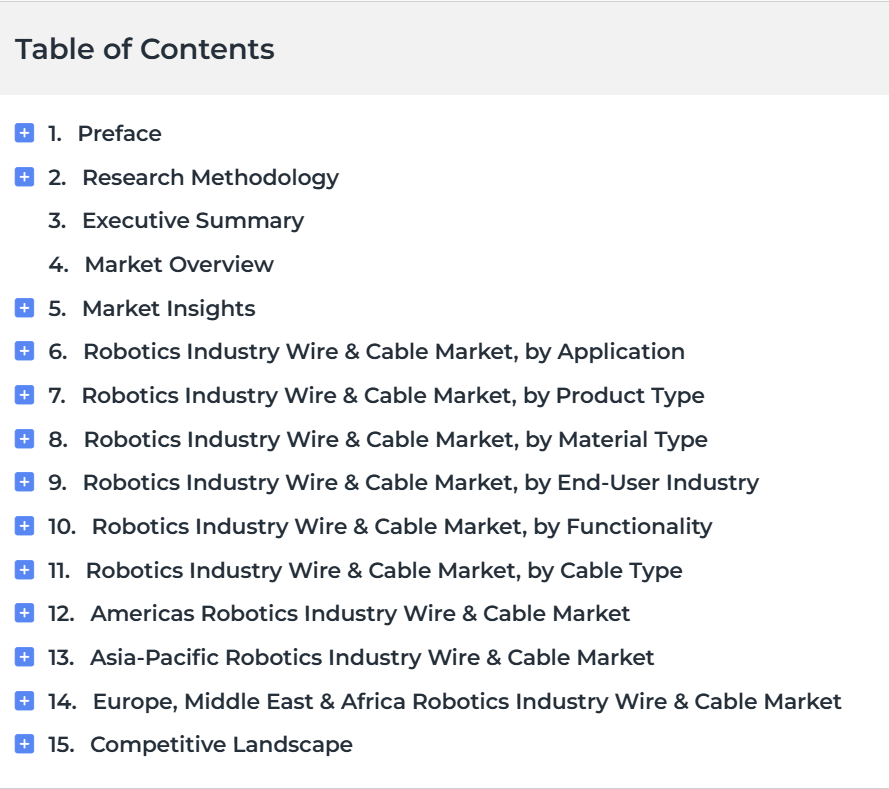Open the by Functionality chapter title
The image size is (889, 789).
(402, 527)
